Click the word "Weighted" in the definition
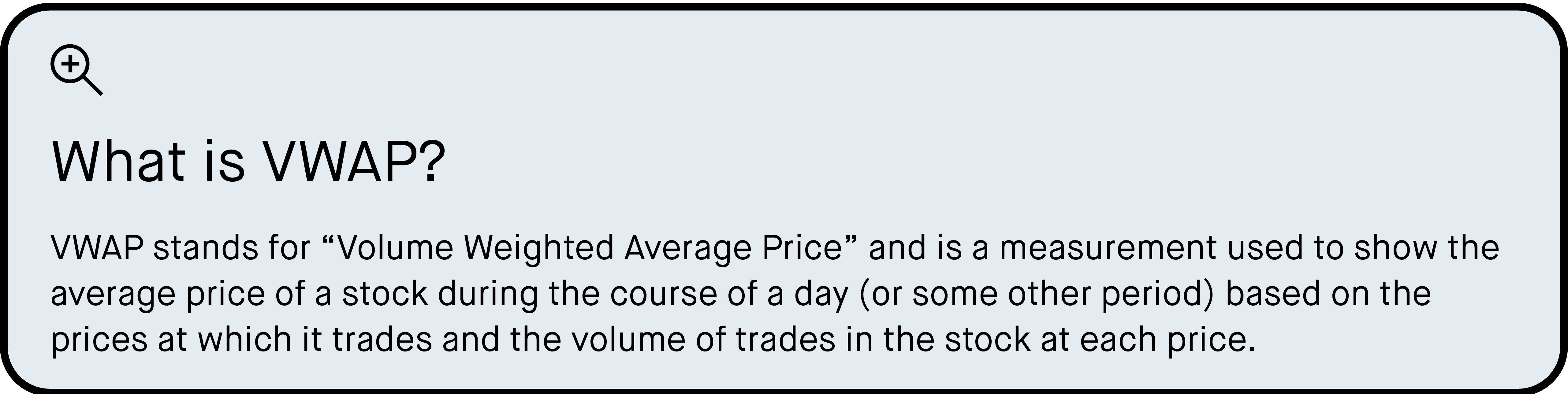The image size is (1568, 394). coord(539,248)
